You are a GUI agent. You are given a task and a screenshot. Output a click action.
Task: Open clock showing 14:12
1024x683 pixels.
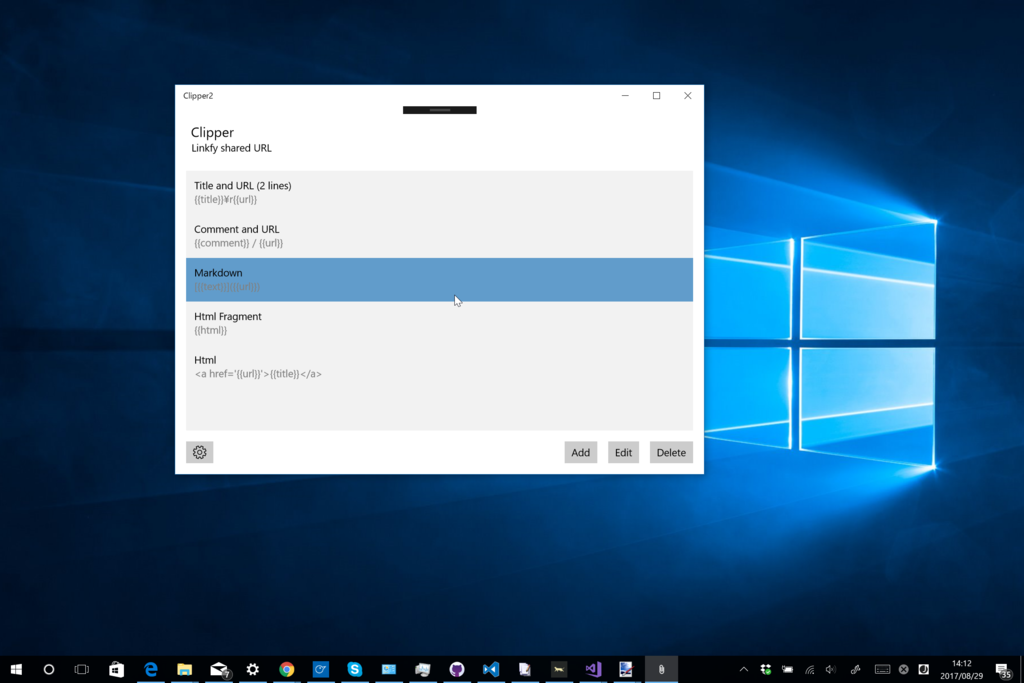(x=961, y=669)
